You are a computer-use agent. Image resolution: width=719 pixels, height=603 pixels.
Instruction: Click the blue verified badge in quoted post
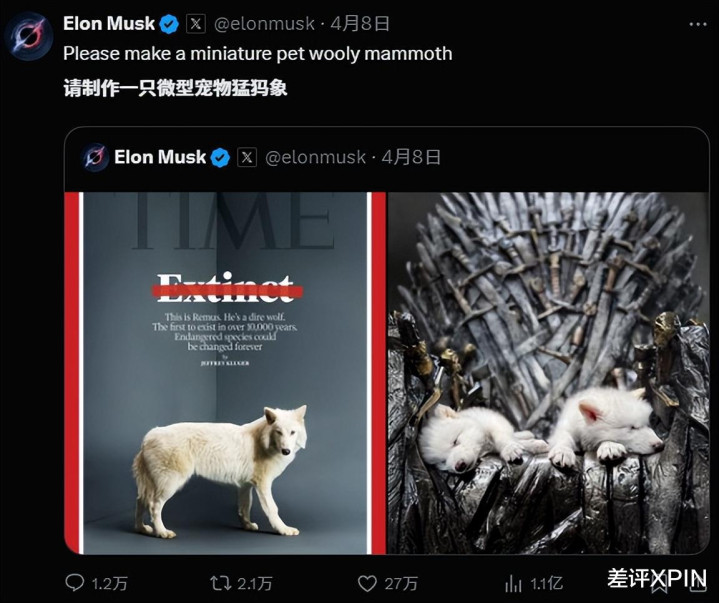(x=220, y=157)
